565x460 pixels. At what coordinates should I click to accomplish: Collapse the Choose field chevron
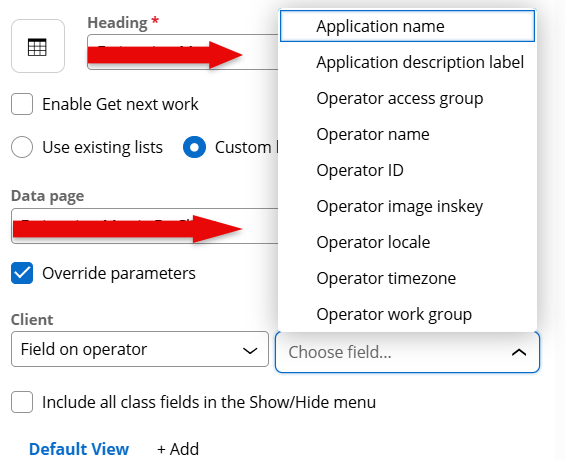point(519,352)
